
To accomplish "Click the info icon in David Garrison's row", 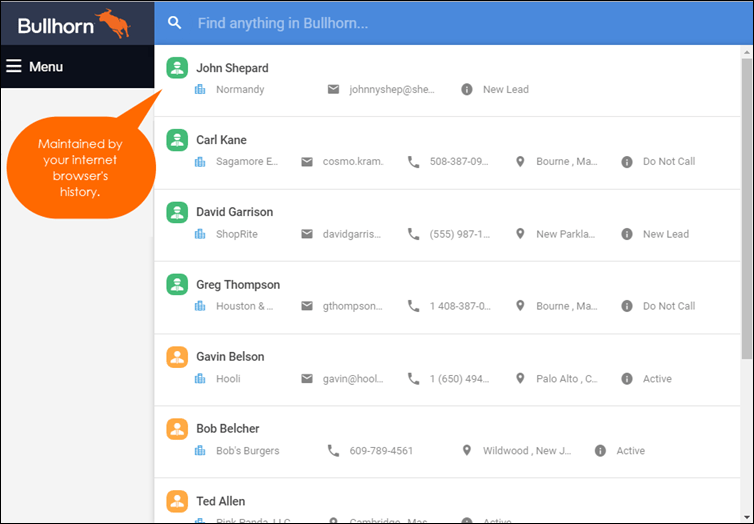I will (x=627, y=234).
